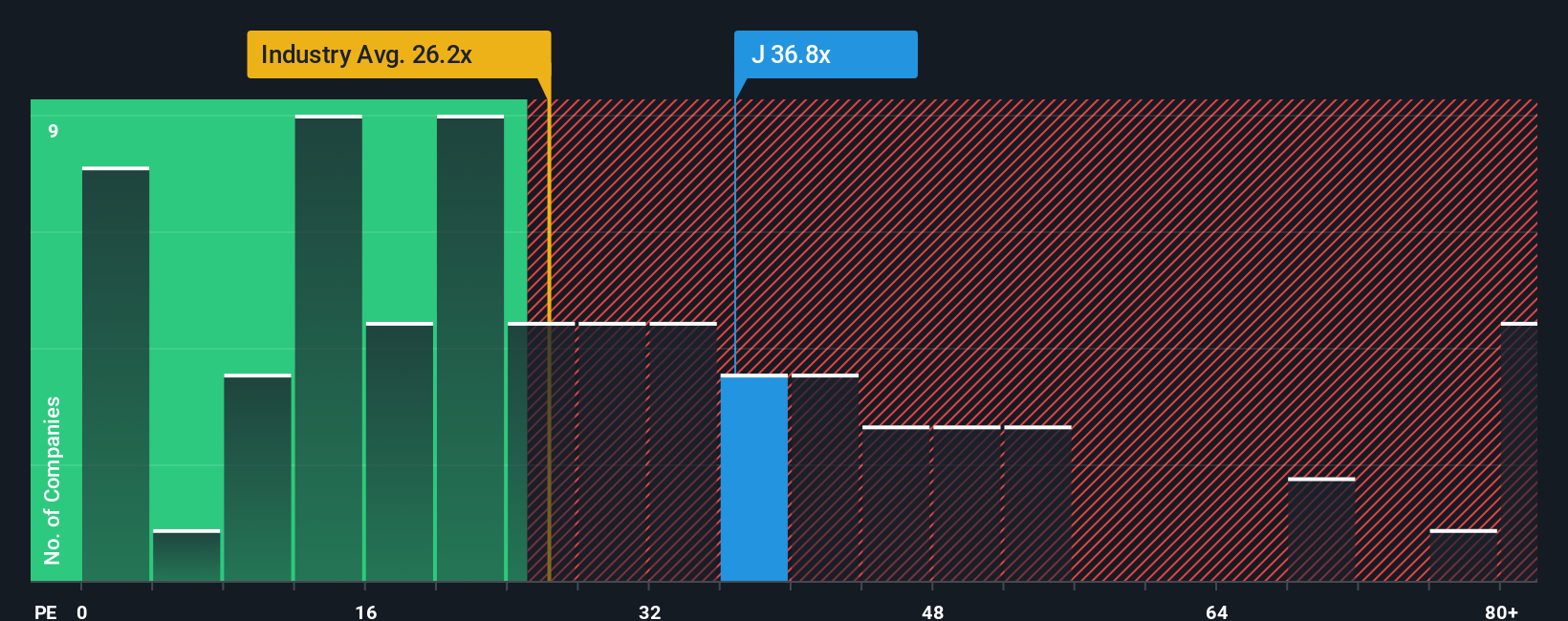Click the x-axis value 0
The height and width of the screenshot is (621, 1568).
coord(82,611)
